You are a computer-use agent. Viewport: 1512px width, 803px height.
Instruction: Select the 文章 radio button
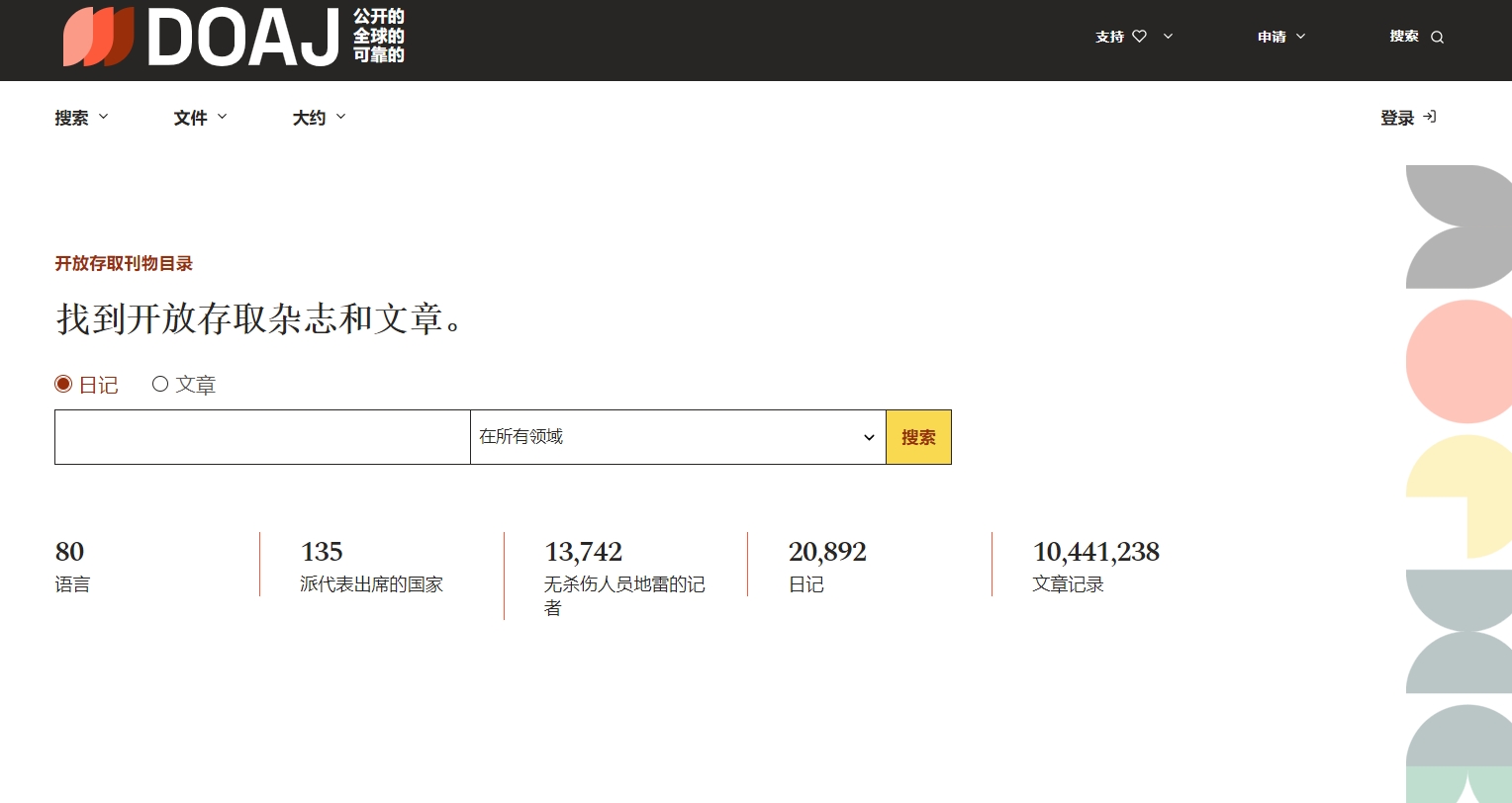(x=160, y=384)
